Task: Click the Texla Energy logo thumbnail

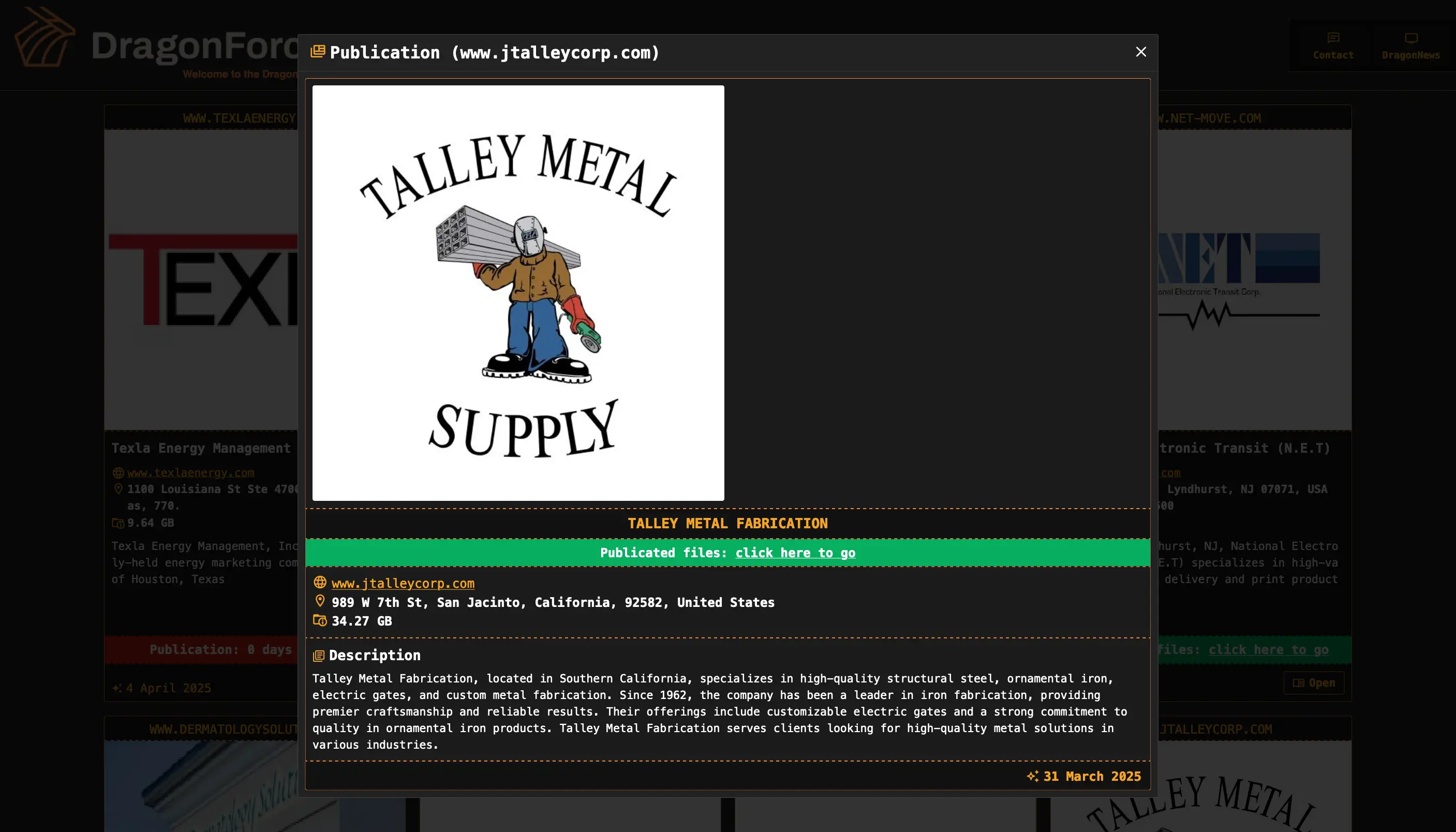Action: [201, 280]
